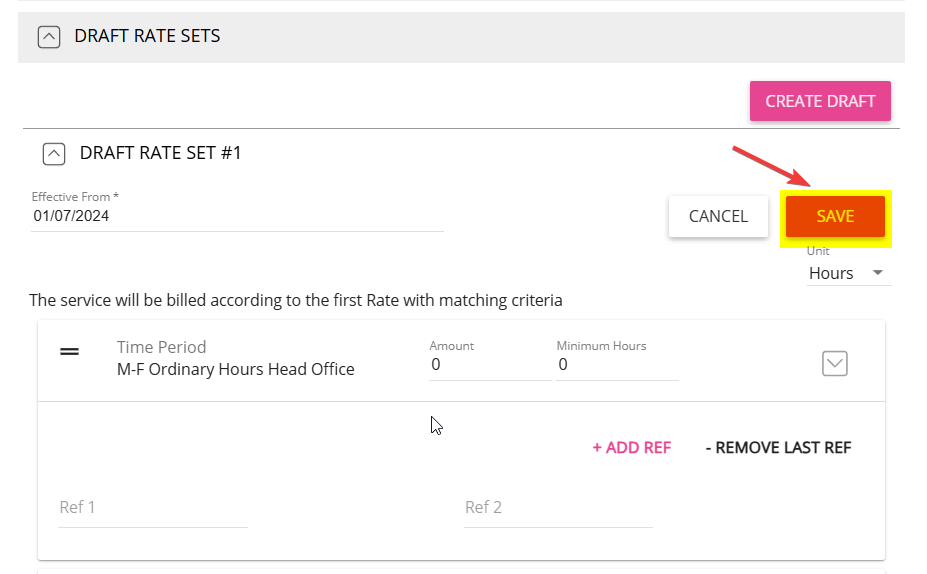Click the DRAFT RATE SETS header title
Viewport: 927px width, 574px height.
147,36
